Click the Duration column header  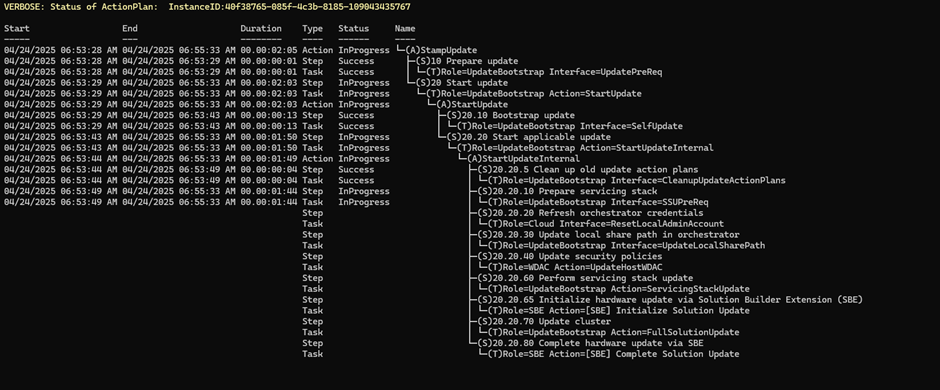[x=261, y=28]
